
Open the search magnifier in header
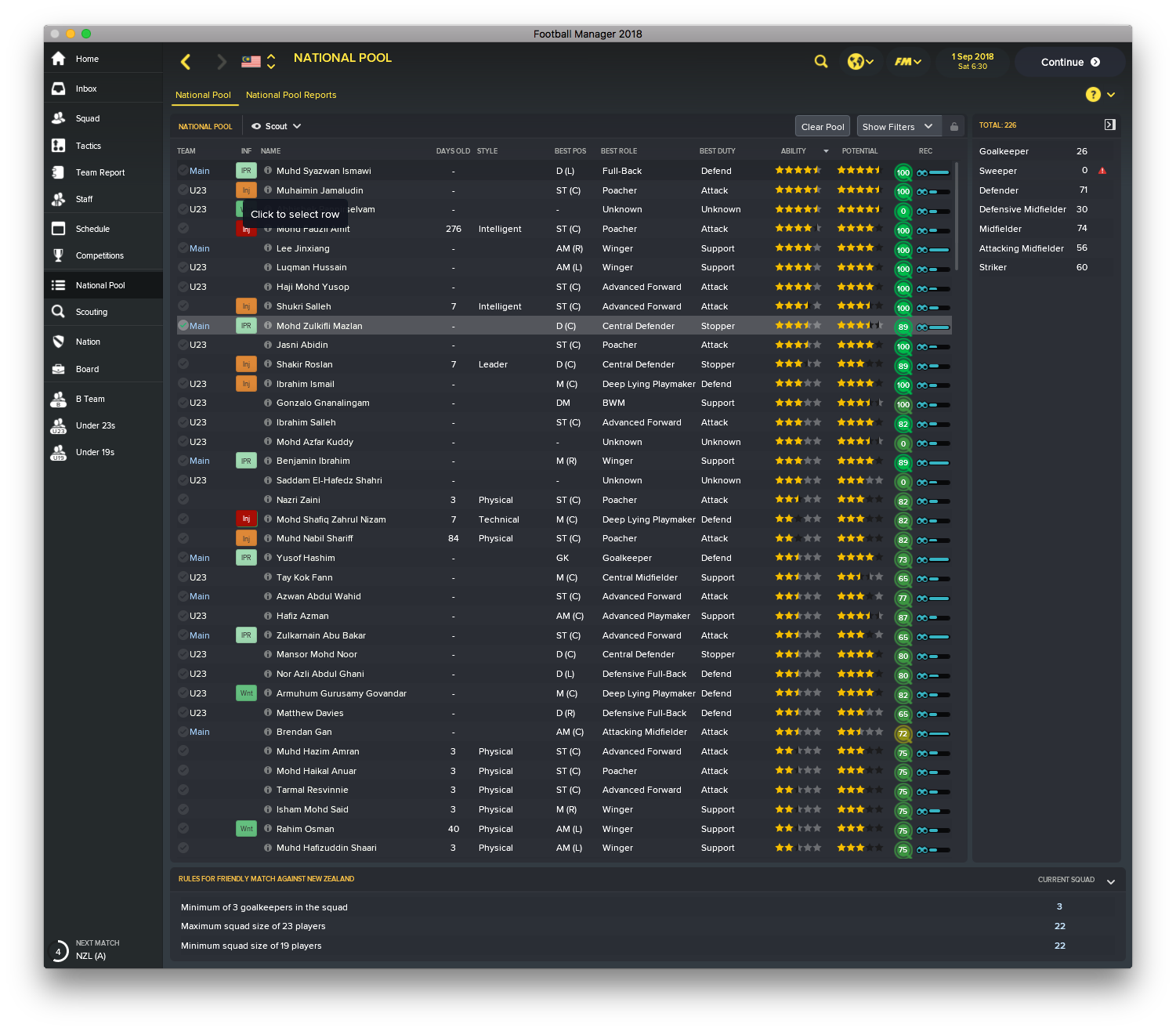[821, 61]
